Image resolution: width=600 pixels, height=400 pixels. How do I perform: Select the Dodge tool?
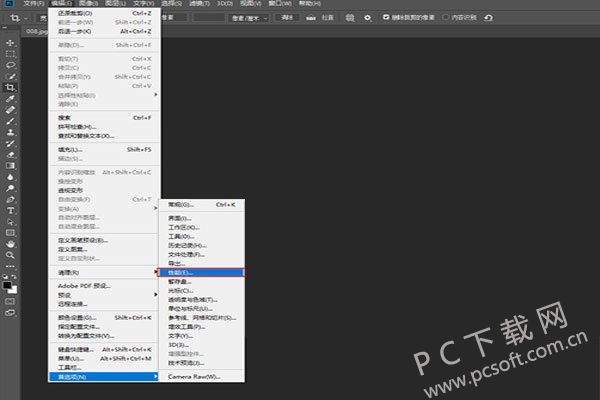(x=10, y=188)
